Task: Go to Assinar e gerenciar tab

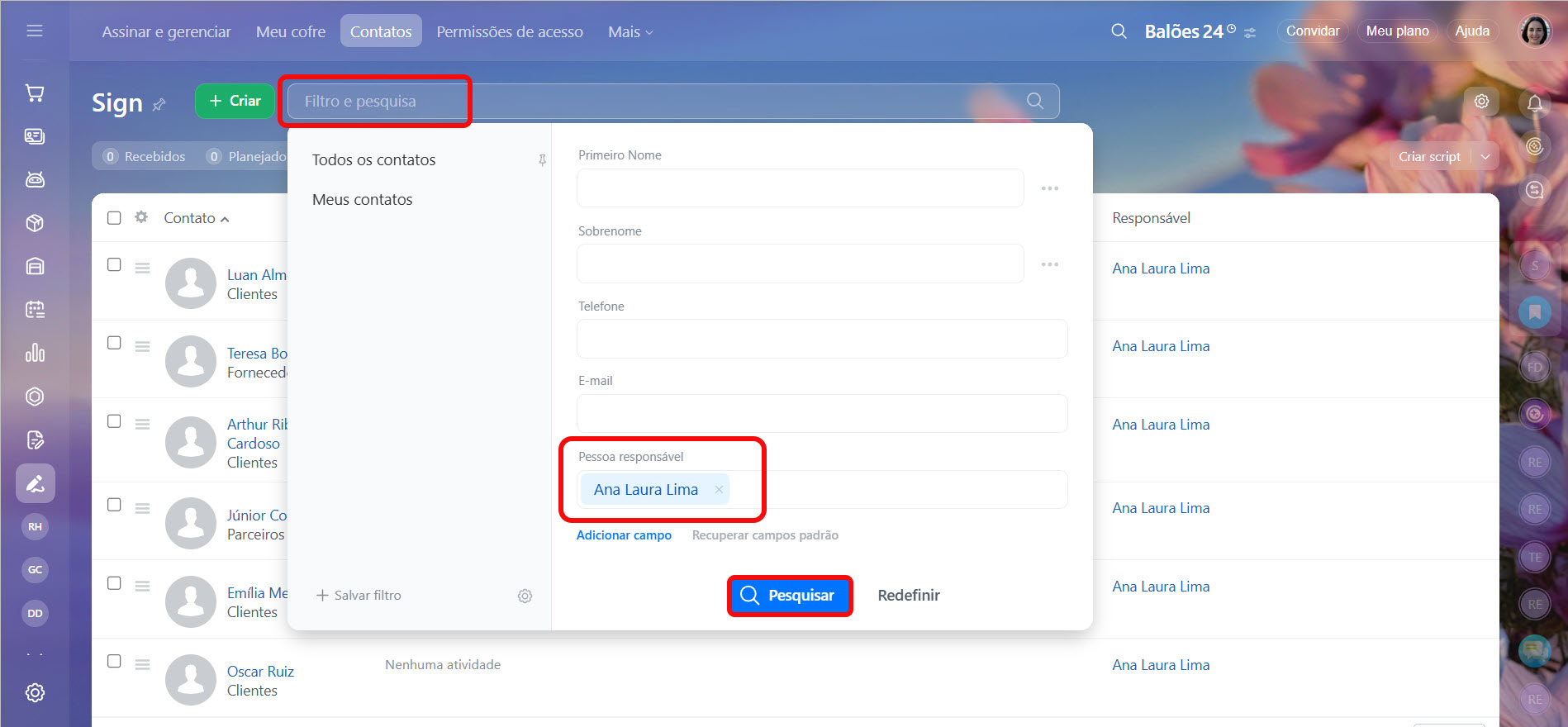Action: tap(167, 31)
